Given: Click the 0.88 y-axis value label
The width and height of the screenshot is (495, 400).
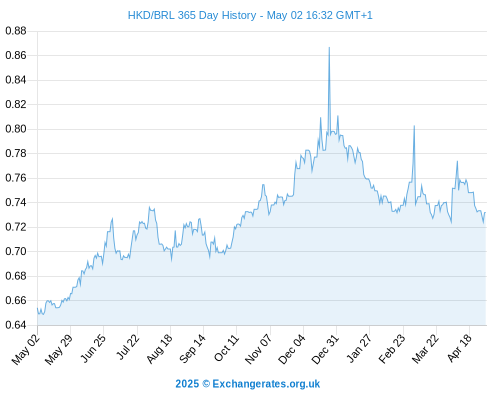Looking at the screenshot, I should (16, 31).
